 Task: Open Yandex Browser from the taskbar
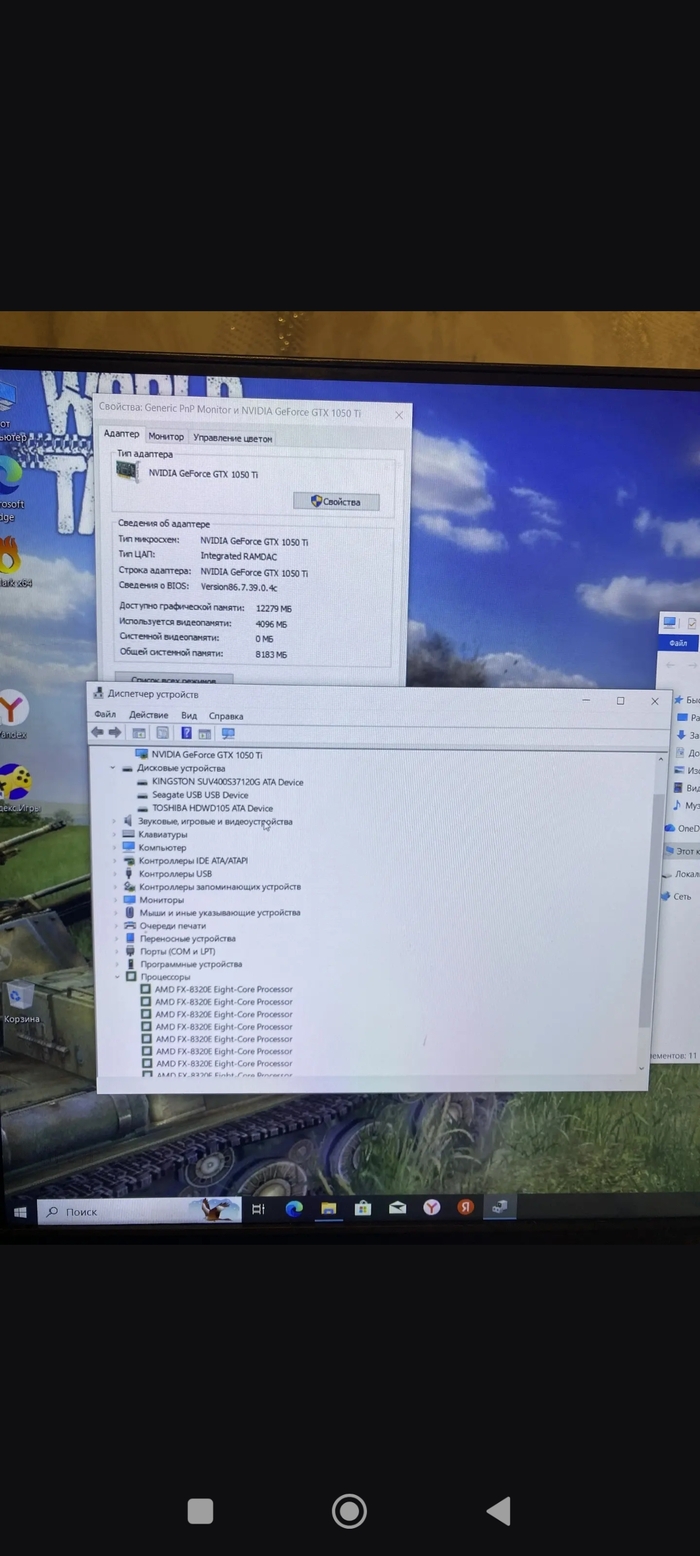point(431,1208)
